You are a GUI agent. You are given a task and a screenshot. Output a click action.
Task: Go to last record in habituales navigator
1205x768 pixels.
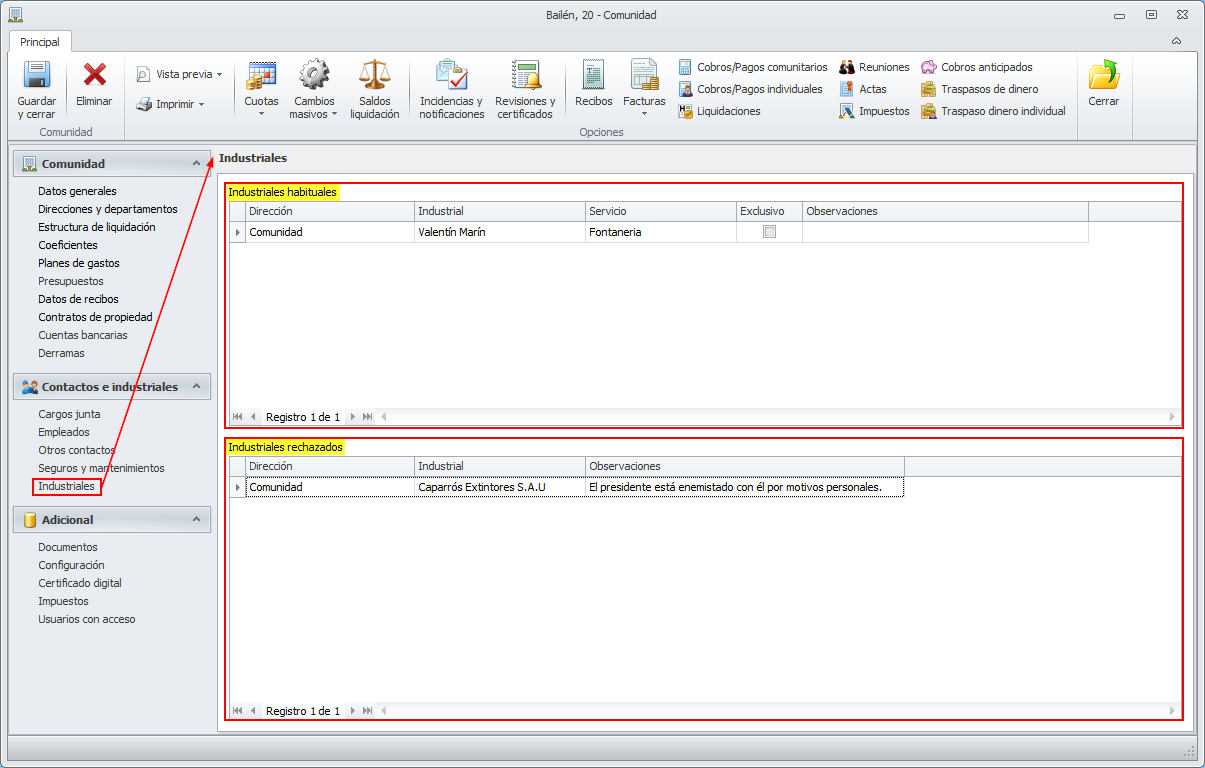pyautogui.click(x=368, y=417)
